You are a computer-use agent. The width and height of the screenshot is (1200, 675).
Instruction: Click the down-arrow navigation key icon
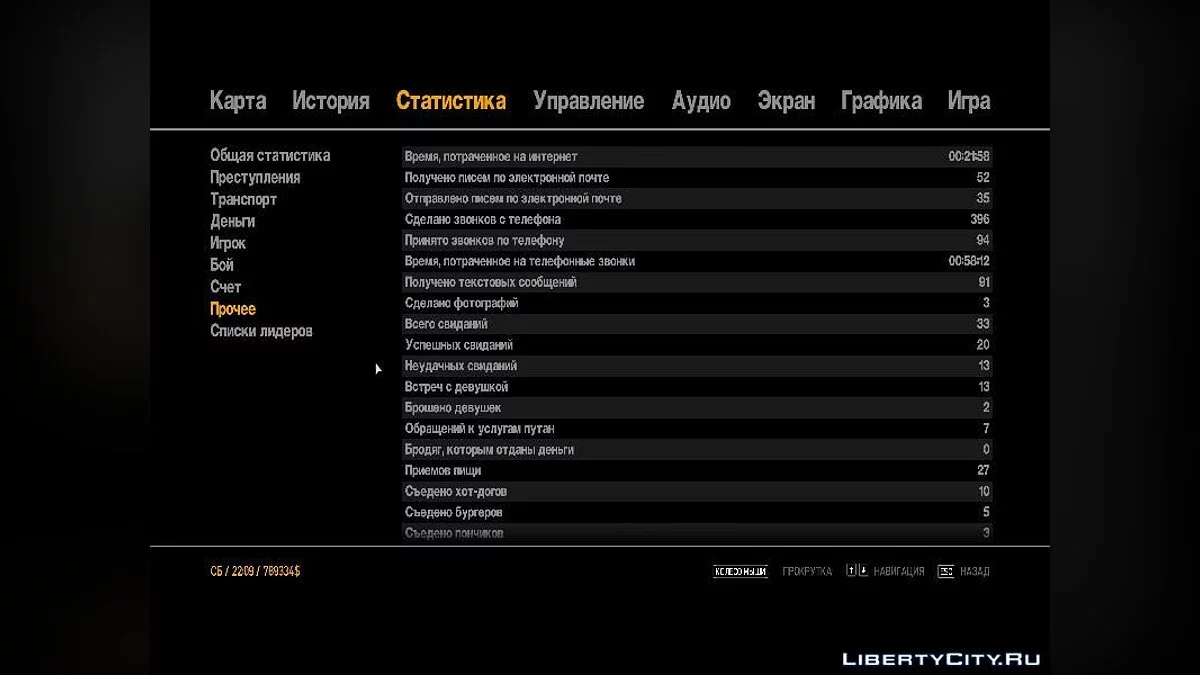[x=864, y=570]
